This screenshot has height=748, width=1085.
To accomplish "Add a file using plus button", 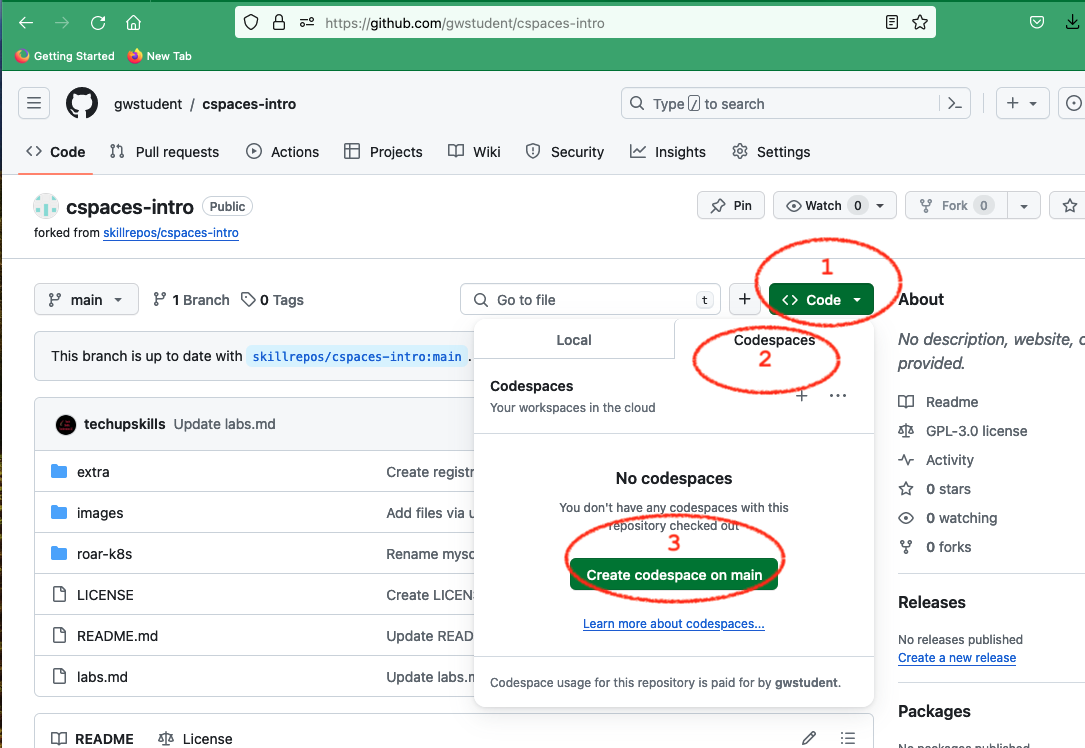I will 745,299.
